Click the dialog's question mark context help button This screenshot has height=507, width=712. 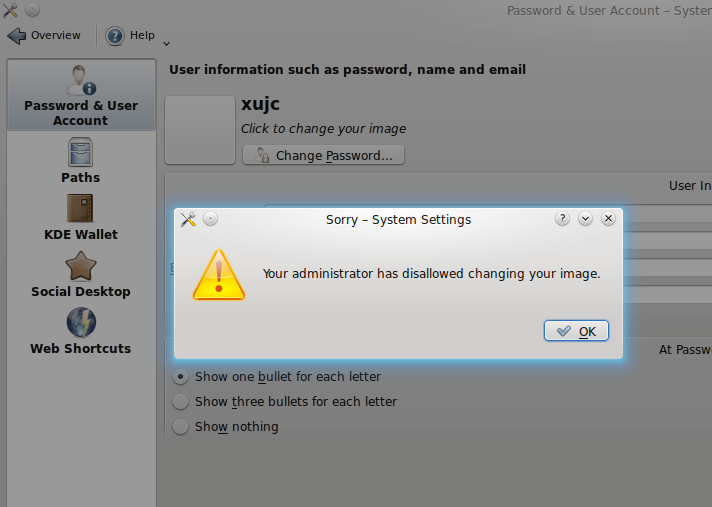click(562, 219)
